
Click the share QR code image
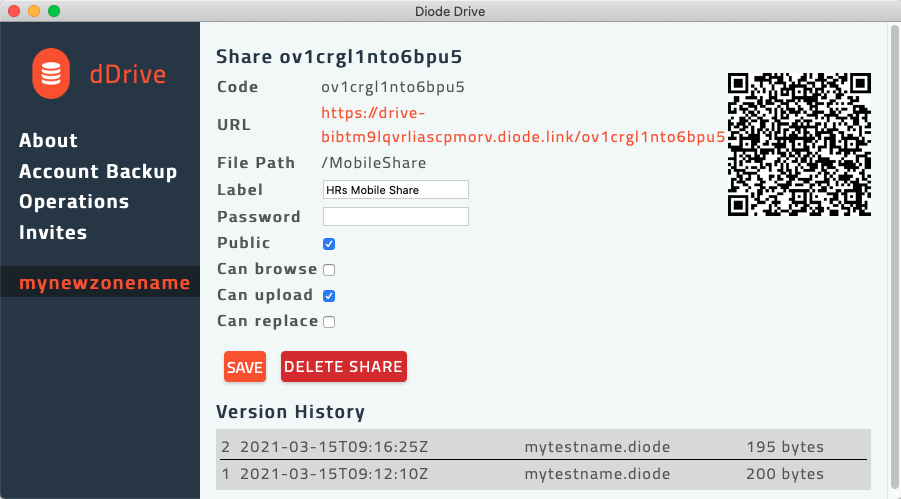coord(799,144)
